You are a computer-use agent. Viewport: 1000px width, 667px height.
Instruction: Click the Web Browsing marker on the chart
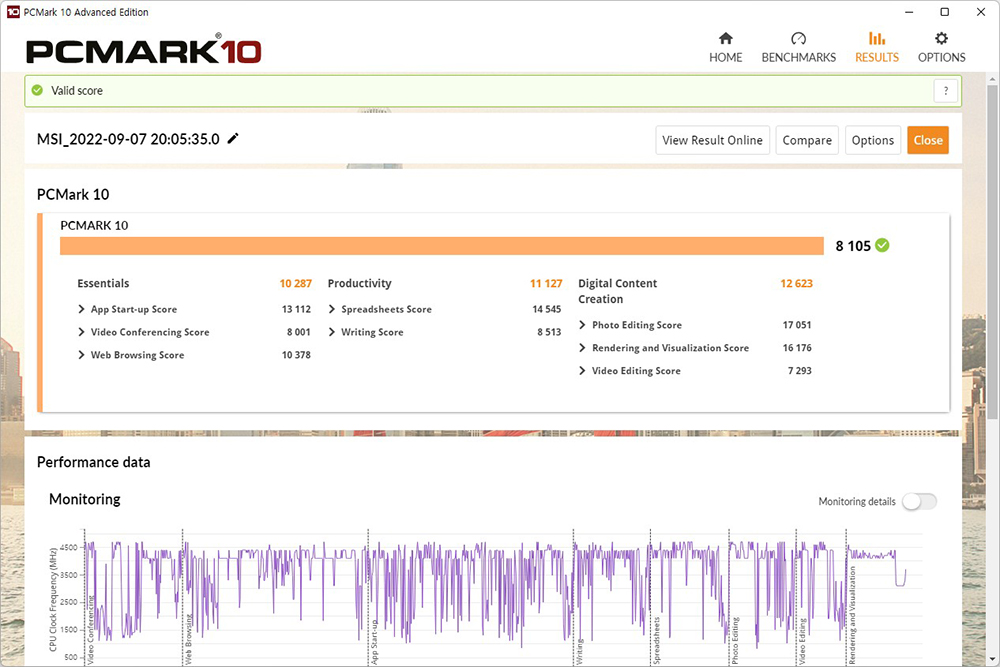(188, 640)
